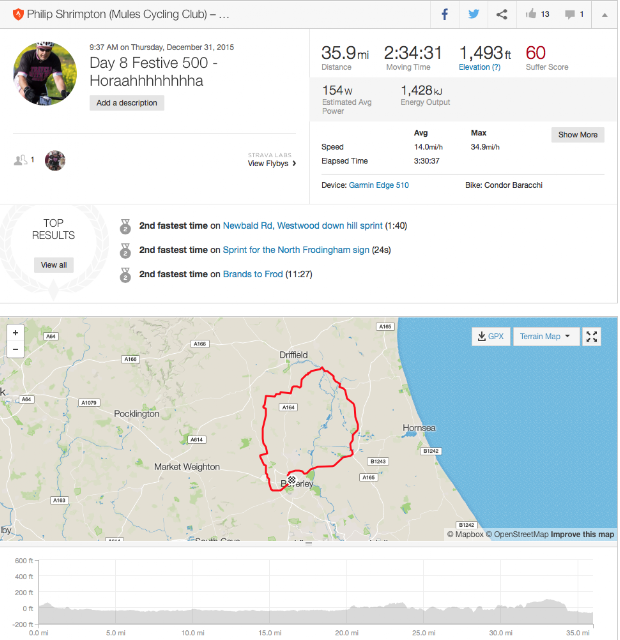Download the route with the GPX button

click(490, 337)
